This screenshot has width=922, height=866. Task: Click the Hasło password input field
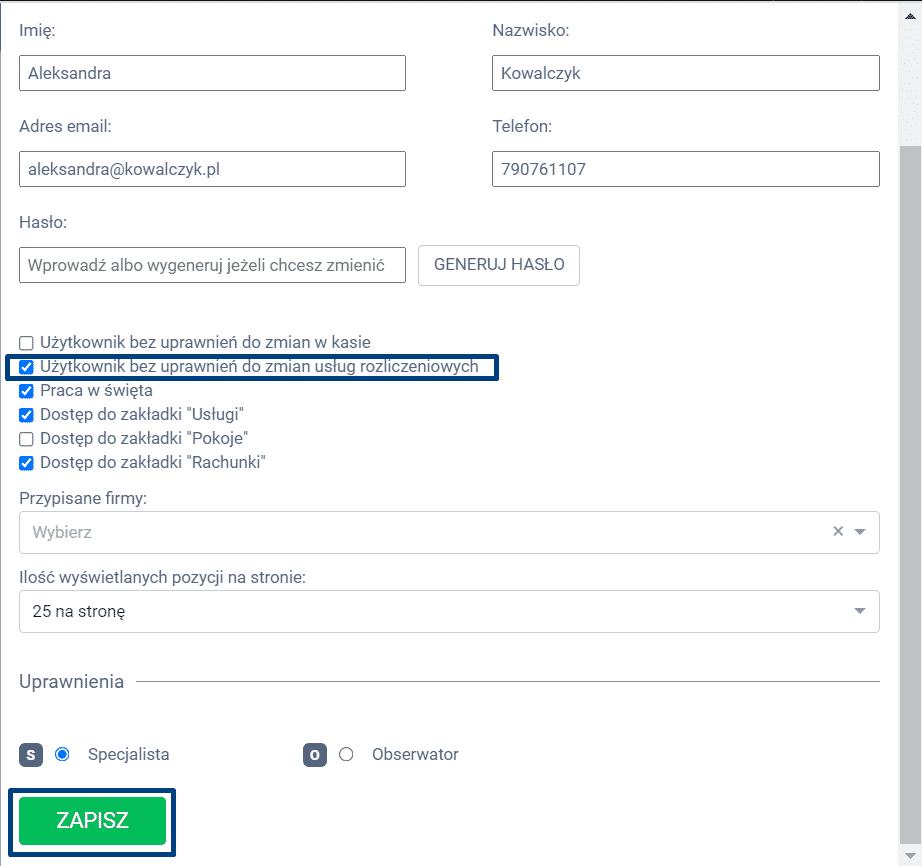tap(212, 266)
